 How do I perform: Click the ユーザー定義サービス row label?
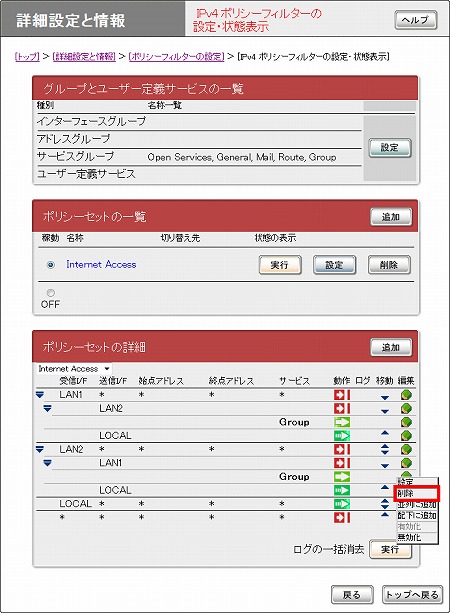pos(86,174)
